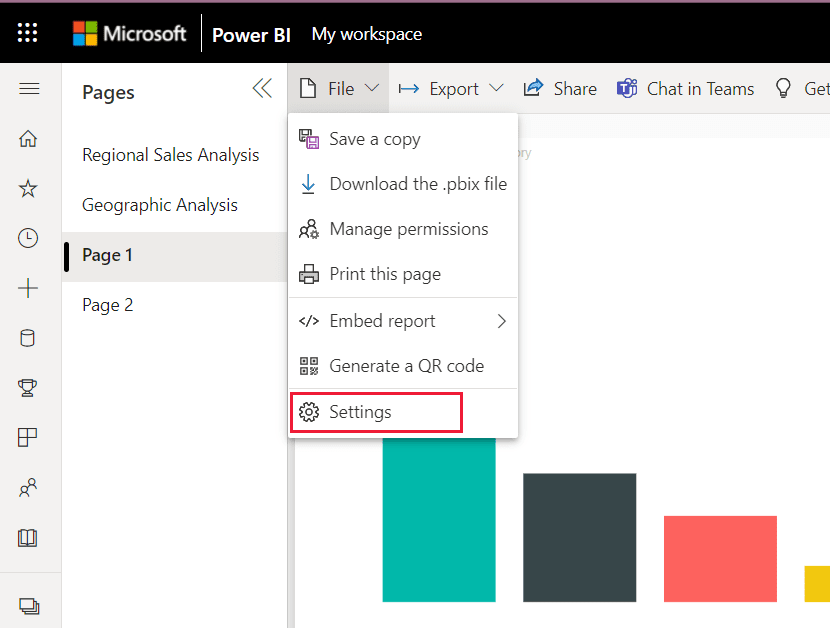Open Apps grid icon in sidebar
The width and height of the screenshot is (830, 628).
28,437
